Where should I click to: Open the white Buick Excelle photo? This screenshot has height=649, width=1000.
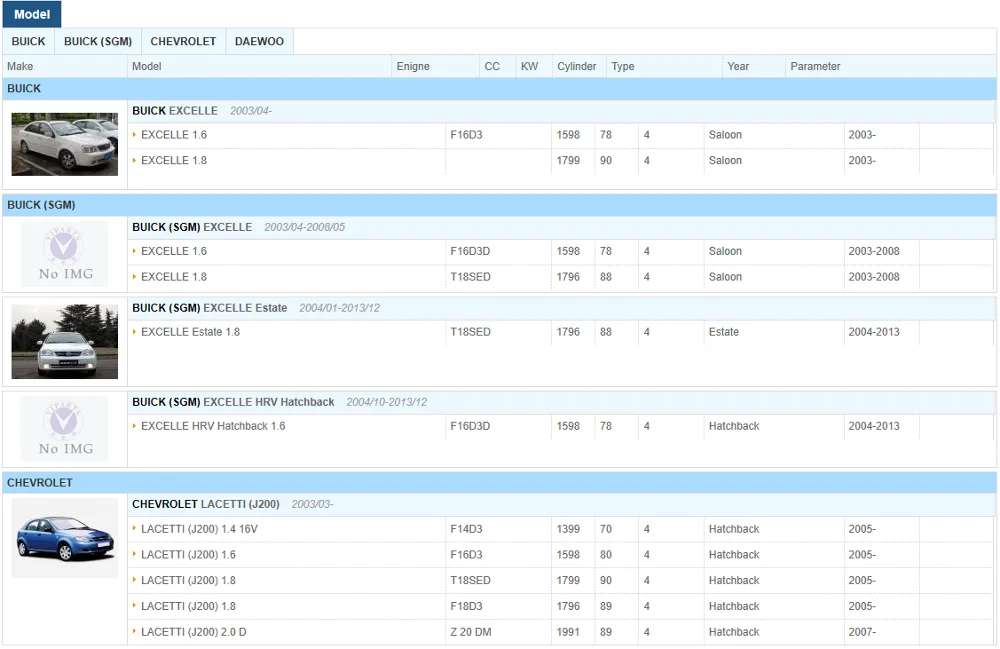pyautogui.click(x=65, y=144)
